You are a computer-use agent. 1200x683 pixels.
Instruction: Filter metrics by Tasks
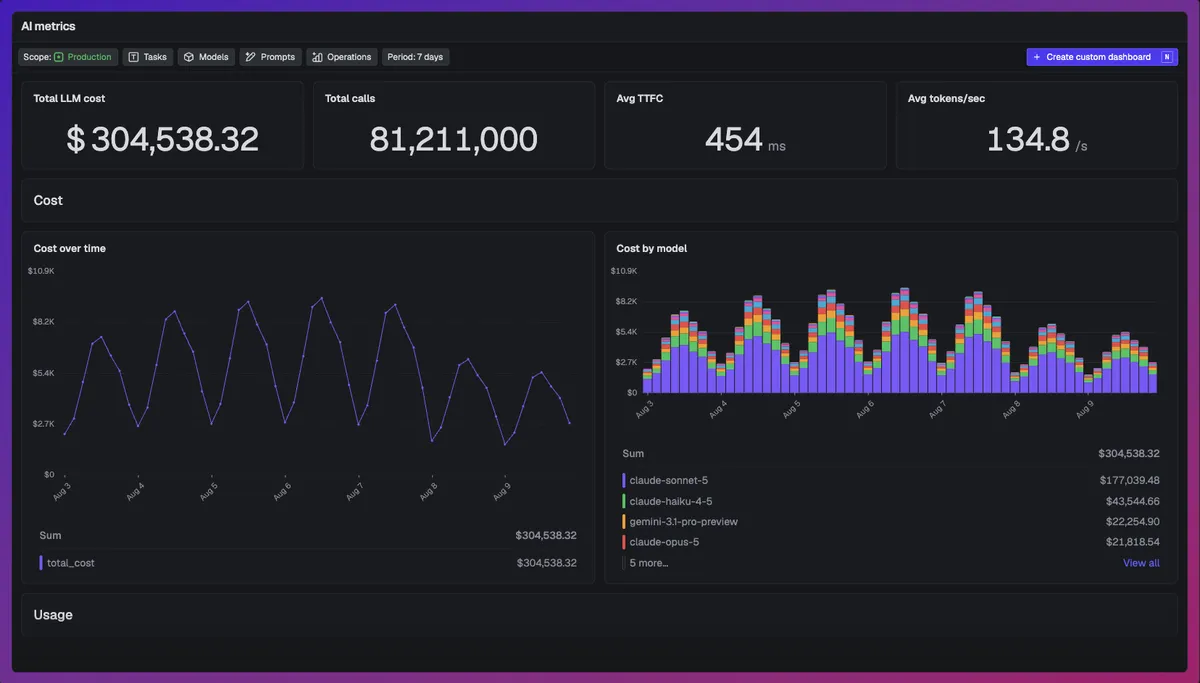(x=148, y=57)
